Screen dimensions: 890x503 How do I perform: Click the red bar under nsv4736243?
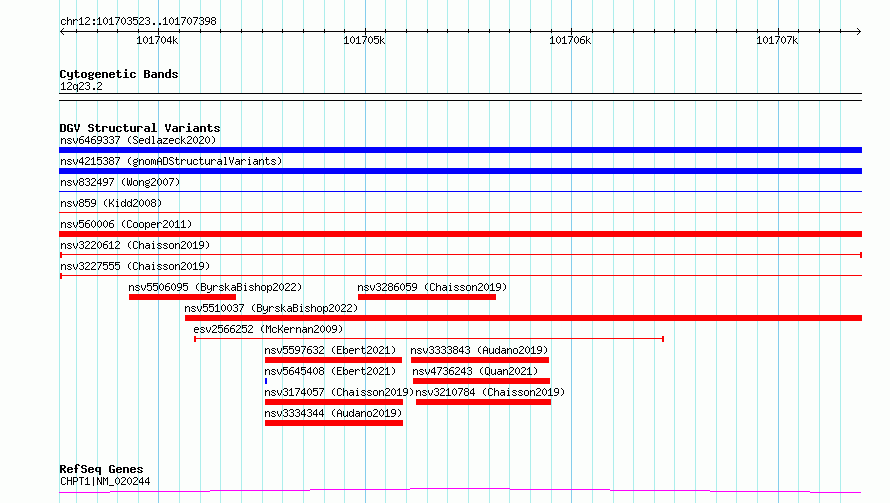click(x=481, y=381)
